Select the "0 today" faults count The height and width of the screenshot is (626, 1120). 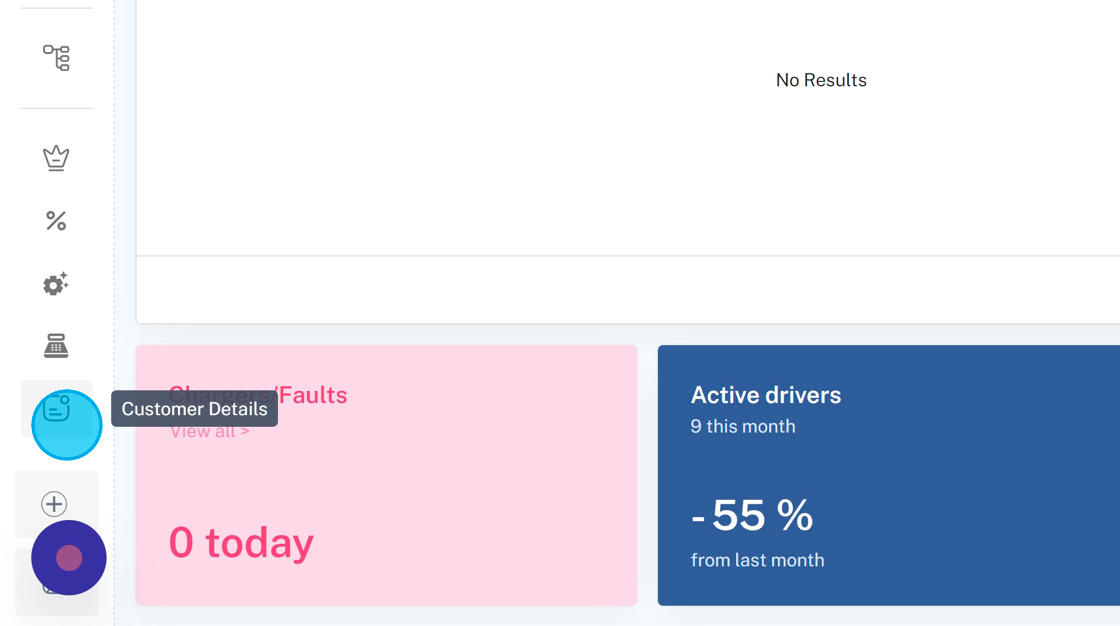(x=241, y=543)
